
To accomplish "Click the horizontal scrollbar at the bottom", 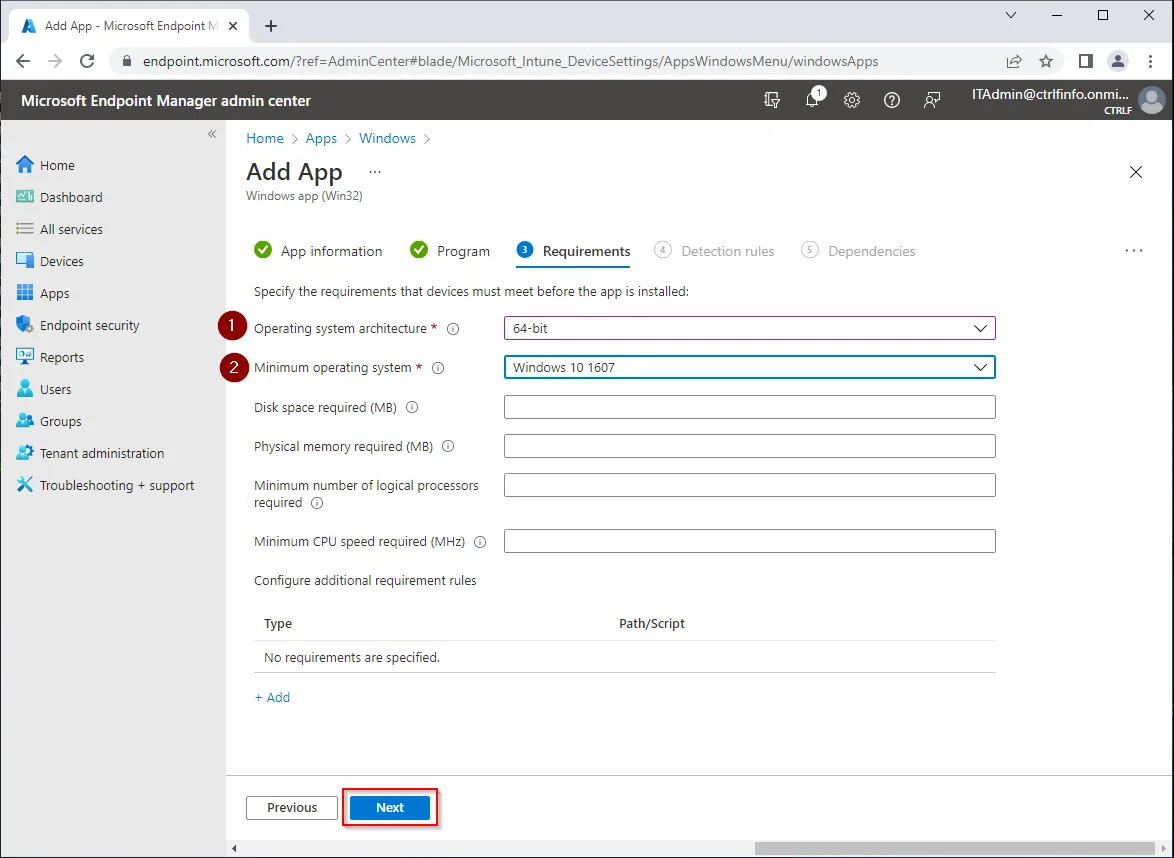I will [x=955, y=848].
